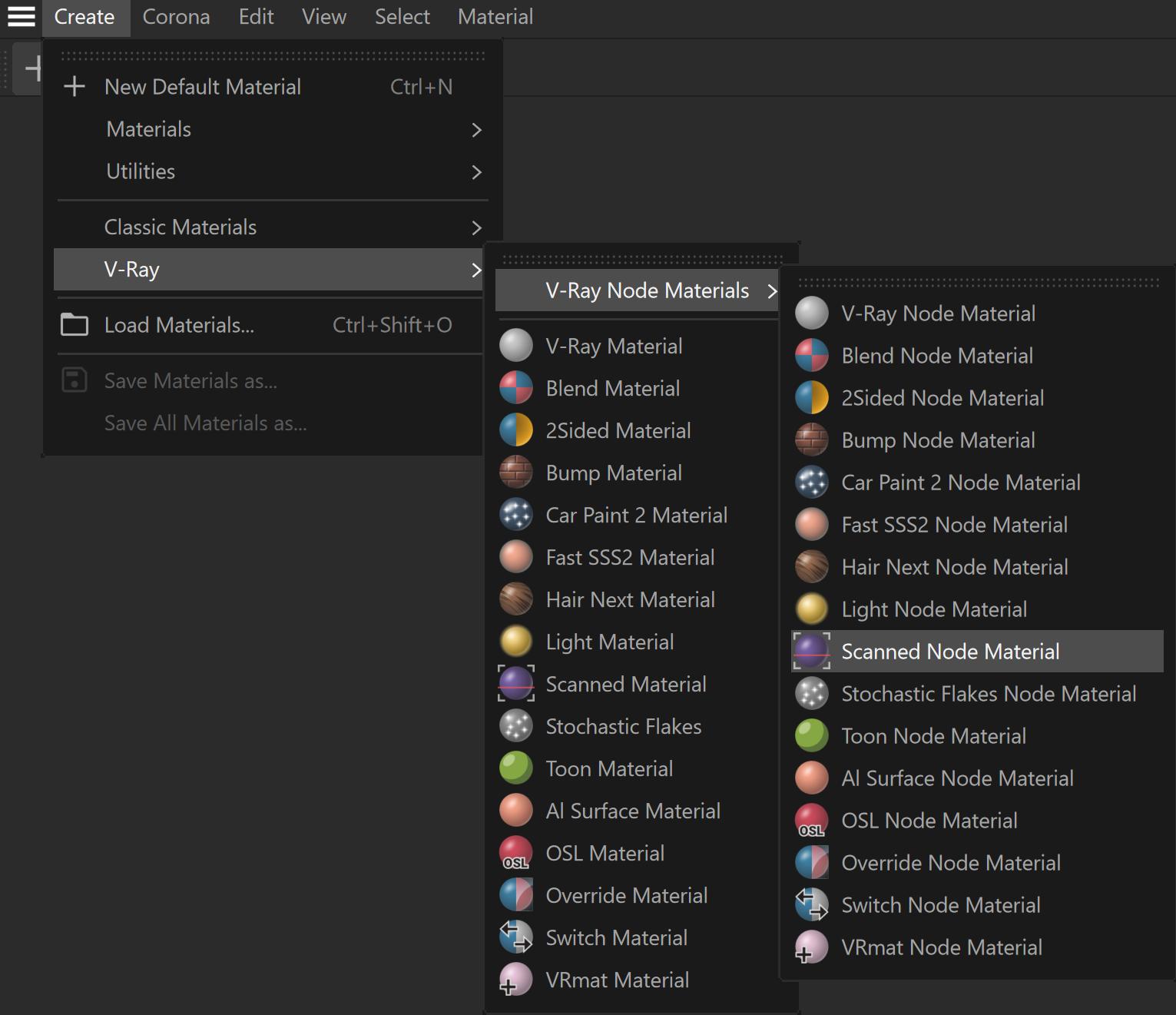Open the Create menu
Screen dimensions: 1176x1015
84,17
